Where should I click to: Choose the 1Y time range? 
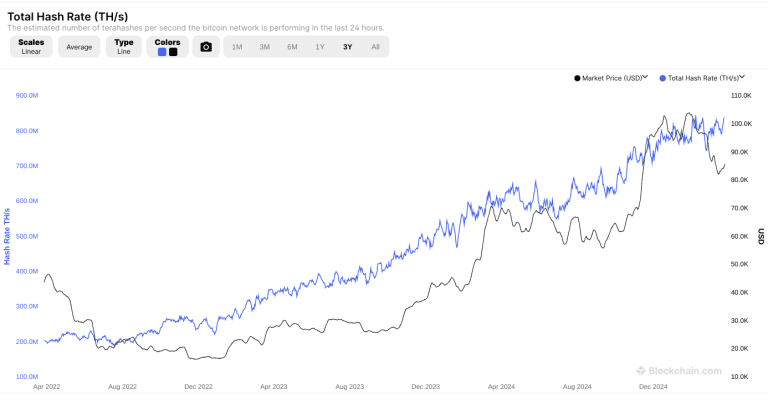coord(320,47)
